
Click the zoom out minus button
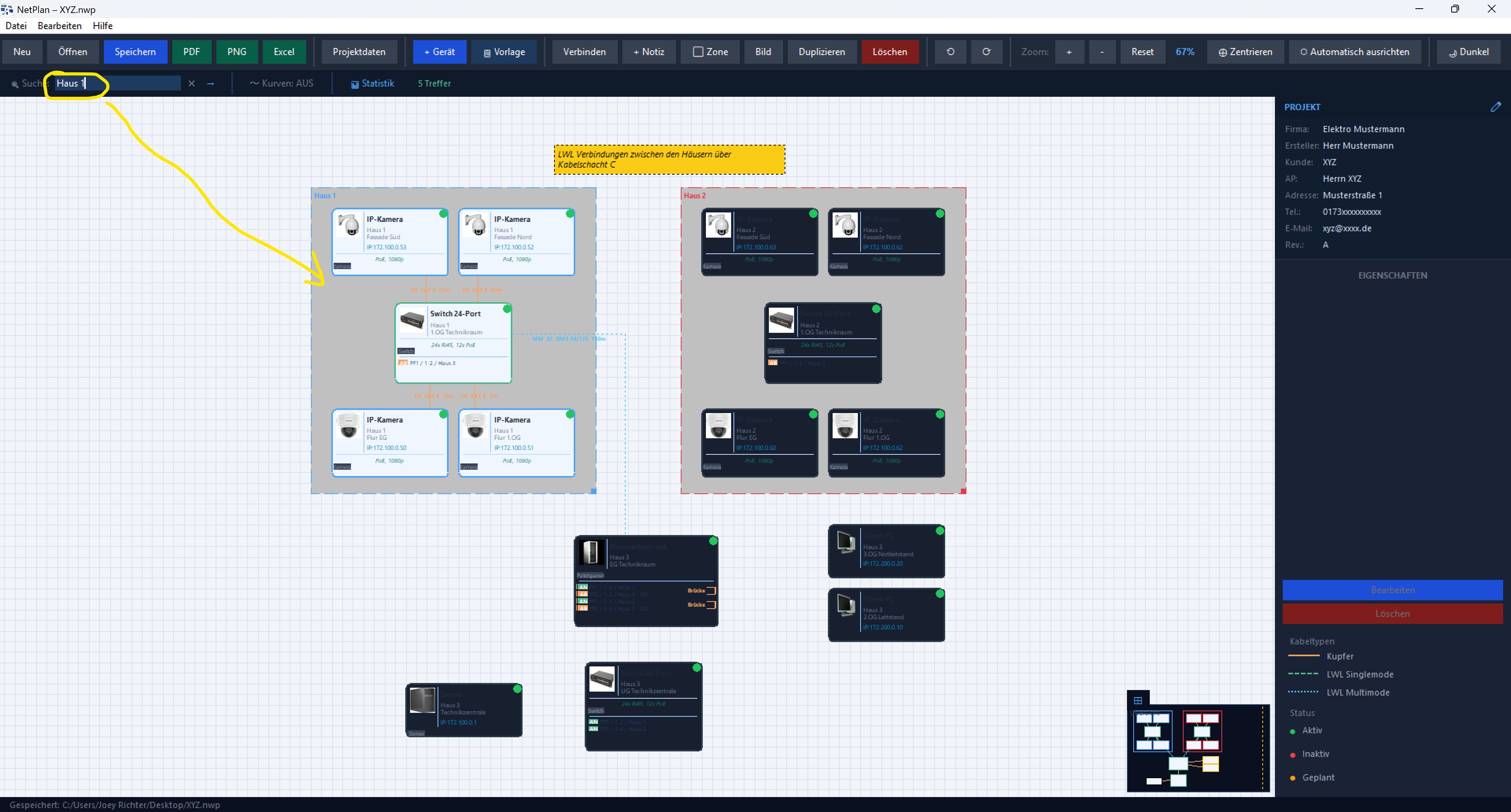tap(1102, 52)
